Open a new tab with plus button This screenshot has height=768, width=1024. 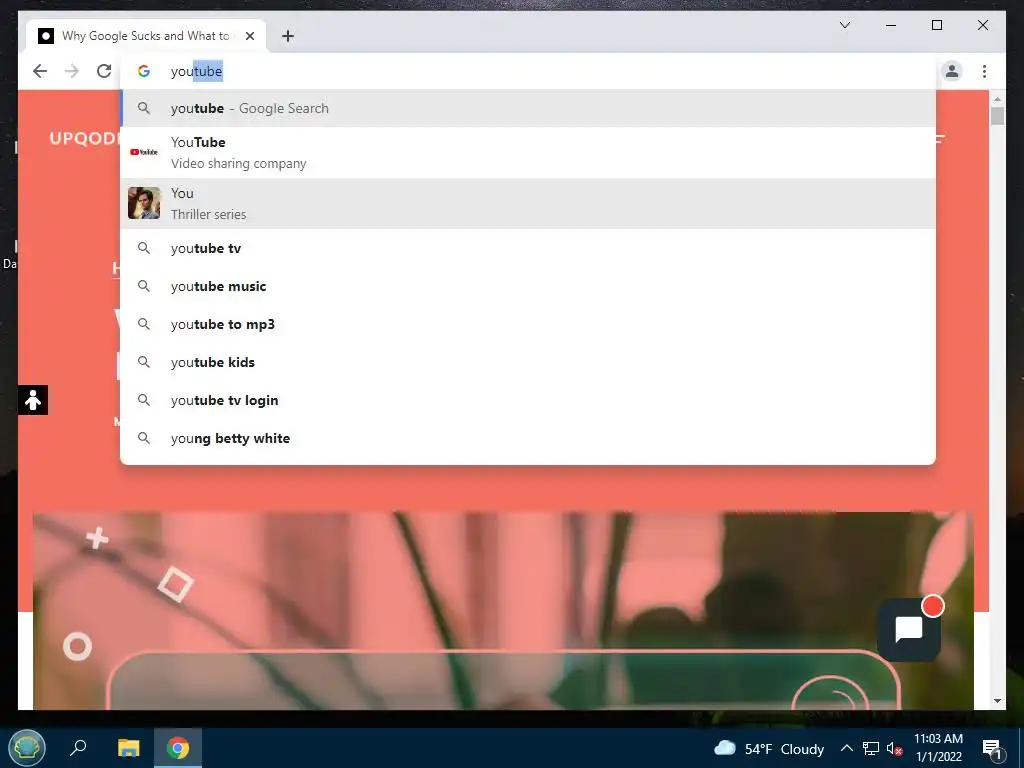(x=288, y=36)
